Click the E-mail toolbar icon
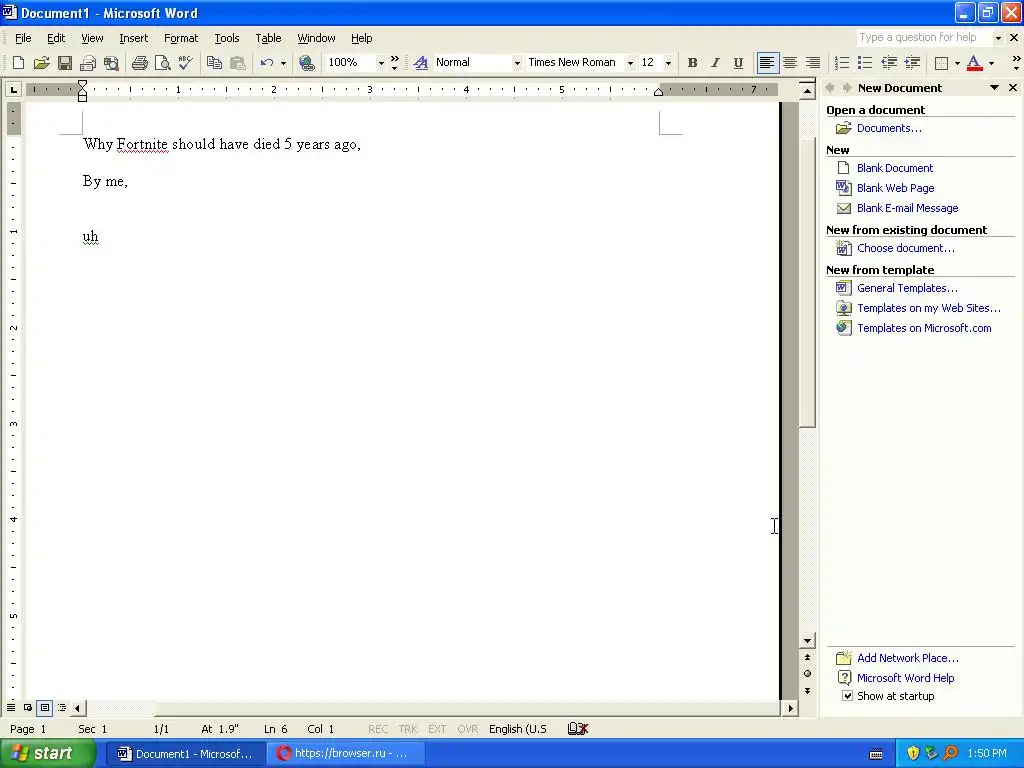The height and width of the screenshot is (768, 1024). click(88, 63)
